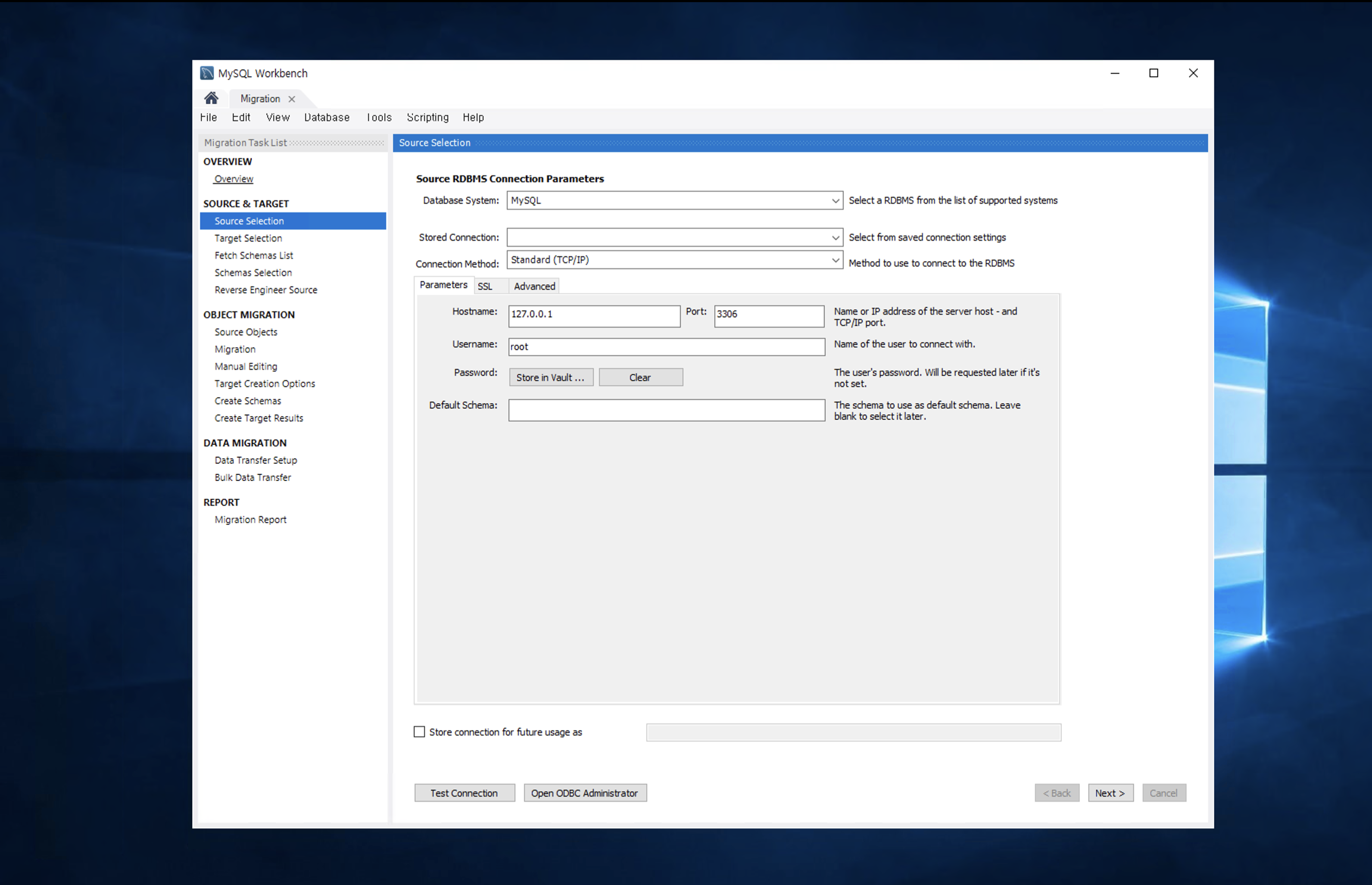Select Migration Report item
This screenshot has height=885, width=1372.
[250, 520]
